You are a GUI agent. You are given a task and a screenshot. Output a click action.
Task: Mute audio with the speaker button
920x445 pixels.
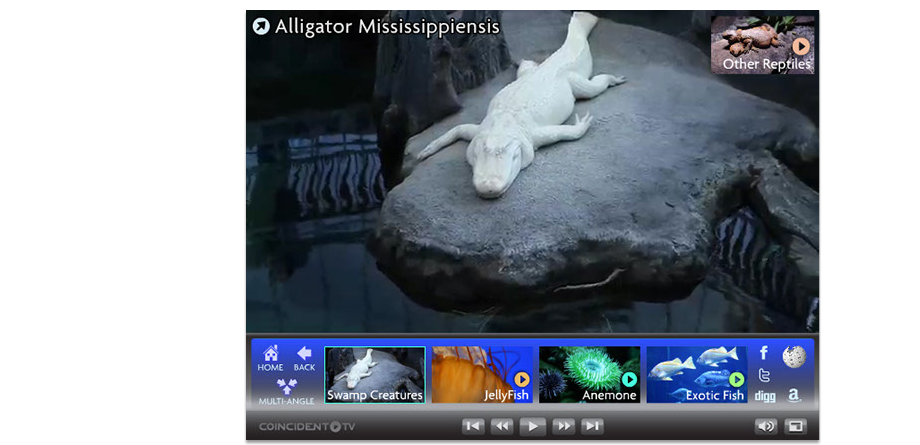click(766, 426)
